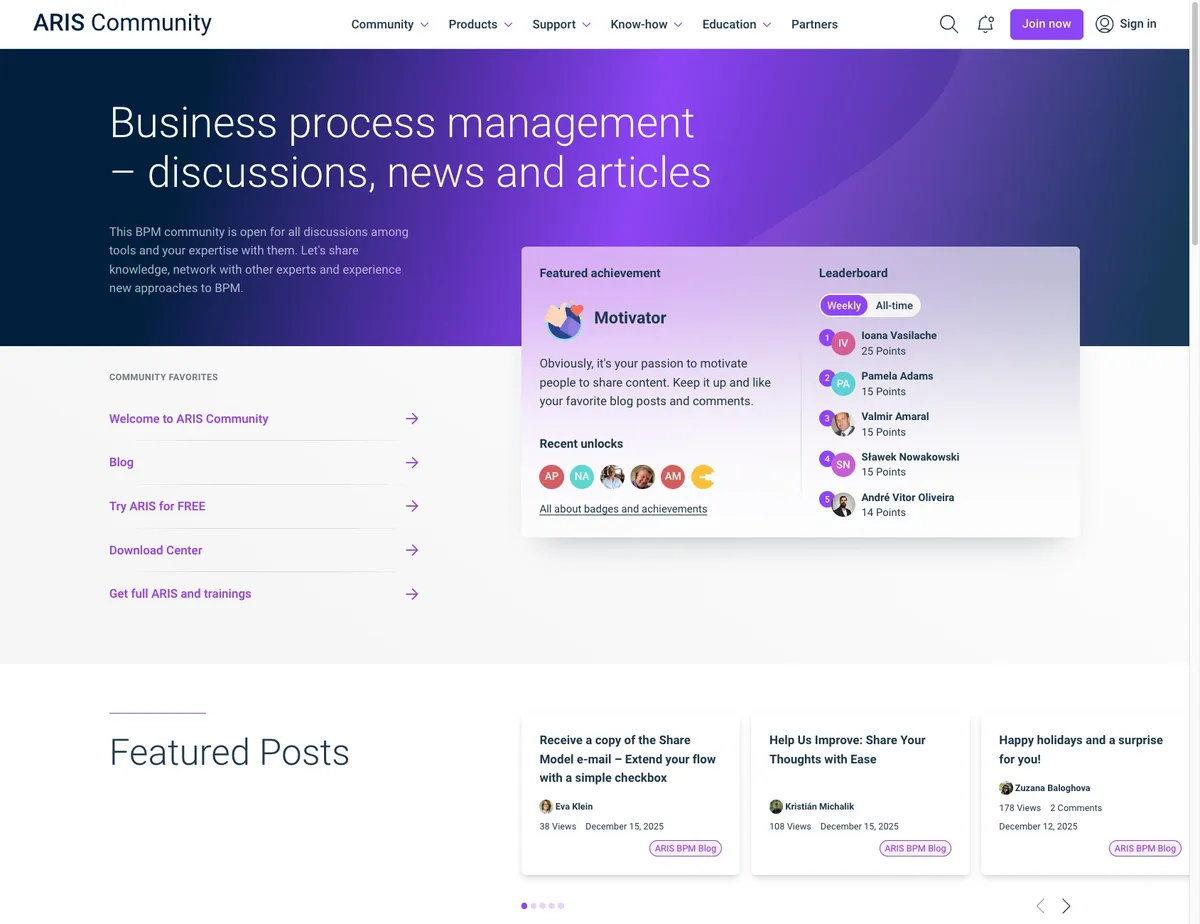Go to previous featured posts with left arrow
Screen dimensions: 1200x924
click(1040, 906)
